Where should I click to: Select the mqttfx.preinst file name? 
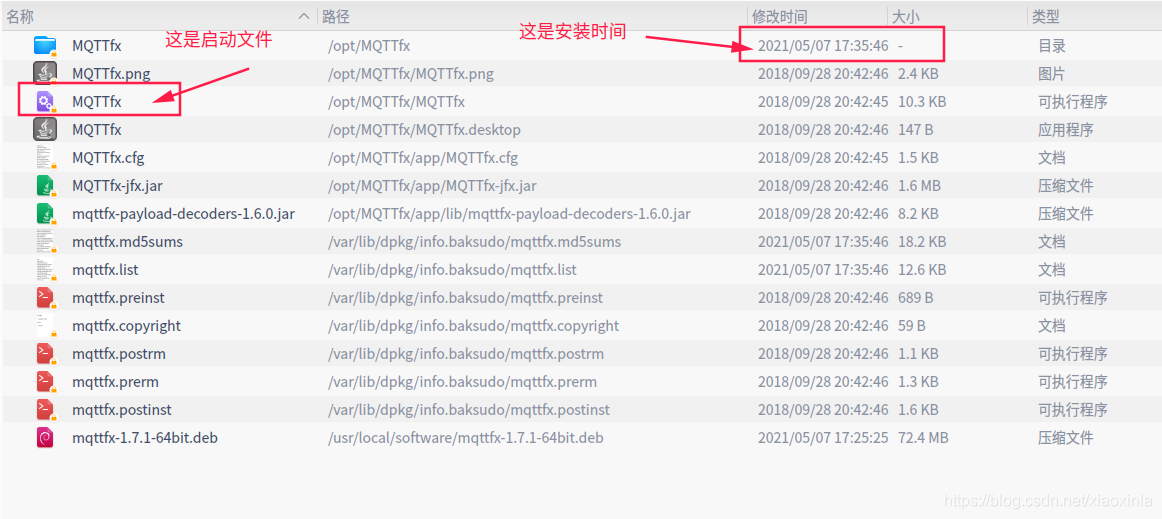119,297
